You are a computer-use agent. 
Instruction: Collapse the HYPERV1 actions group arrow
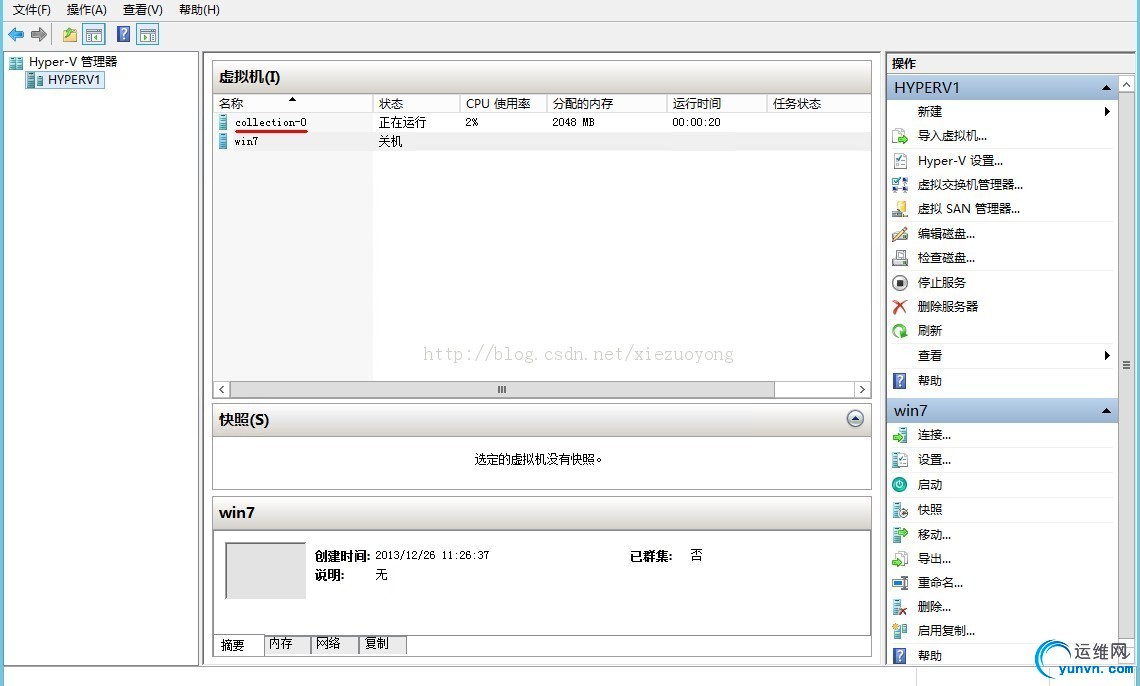pos(1106,88)
